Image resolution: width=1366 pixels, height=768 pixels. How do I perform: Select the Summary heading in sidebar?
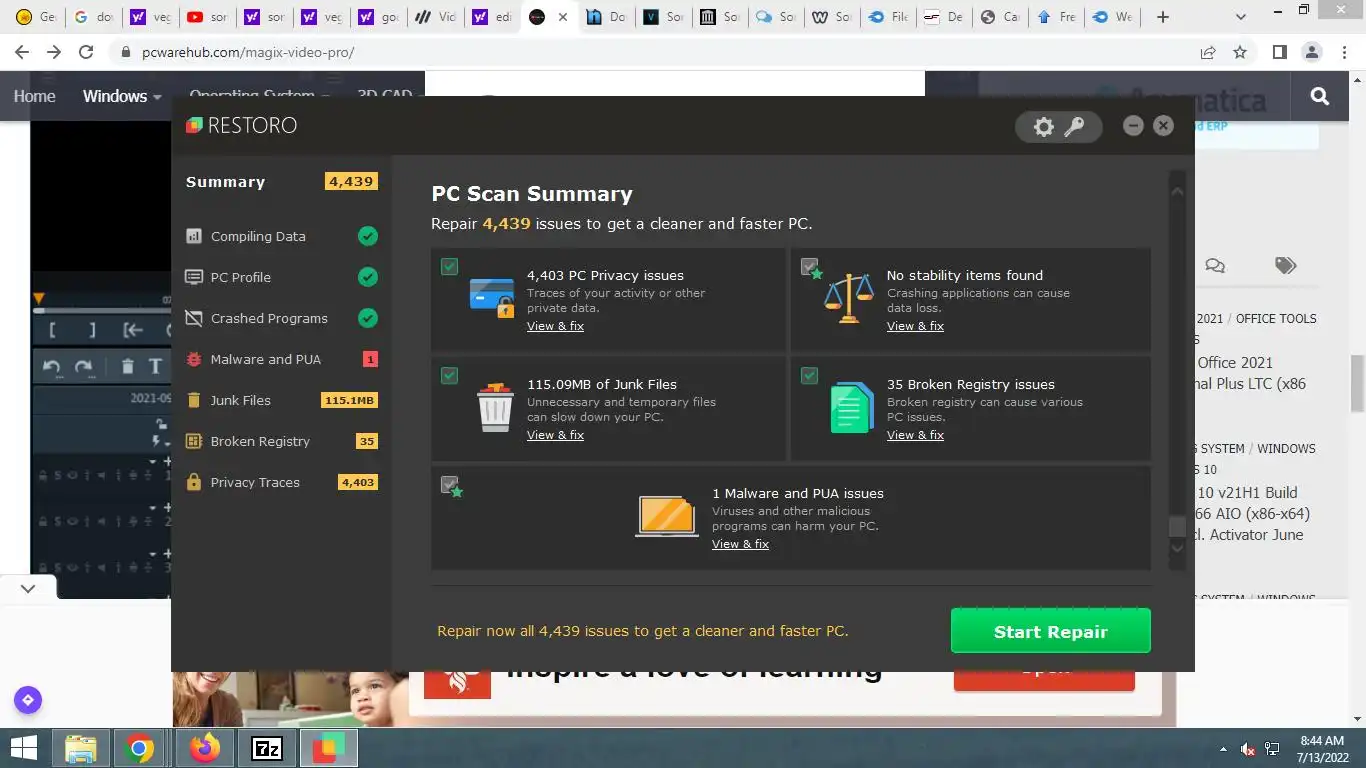[225, 182]
